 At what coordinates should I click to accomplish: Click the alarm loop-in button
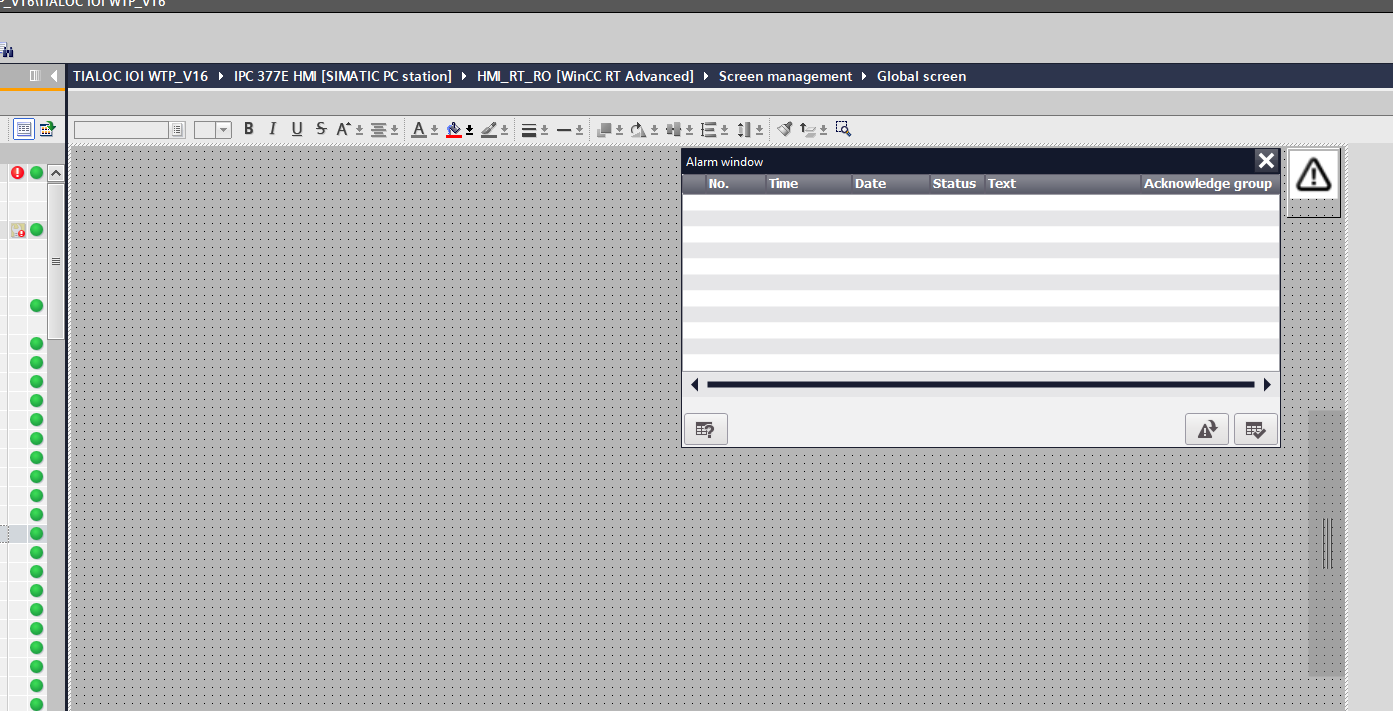(x=1207, y=429)
